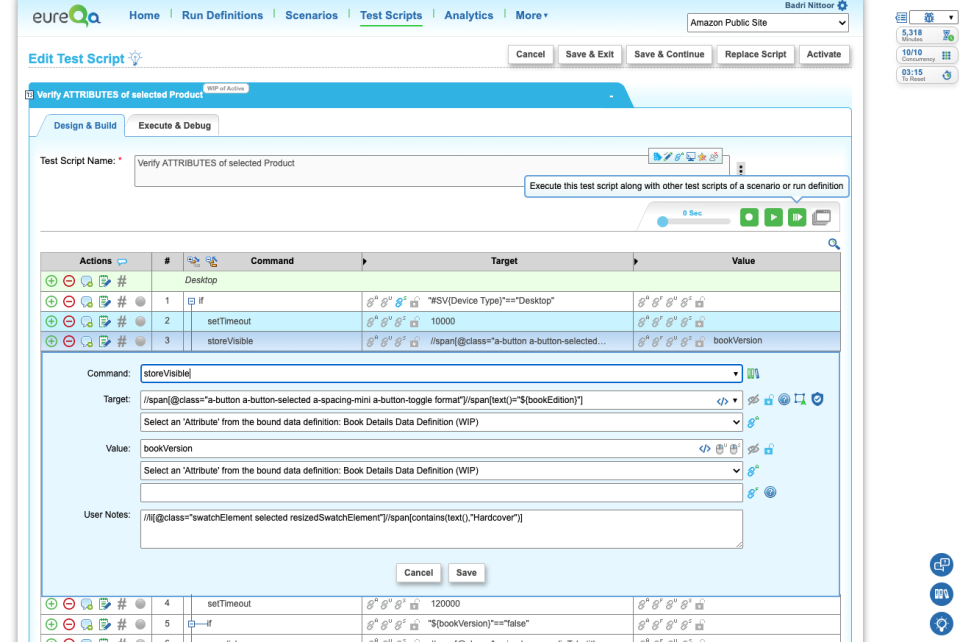Click the code tag icon in Target field

point(722,401)
